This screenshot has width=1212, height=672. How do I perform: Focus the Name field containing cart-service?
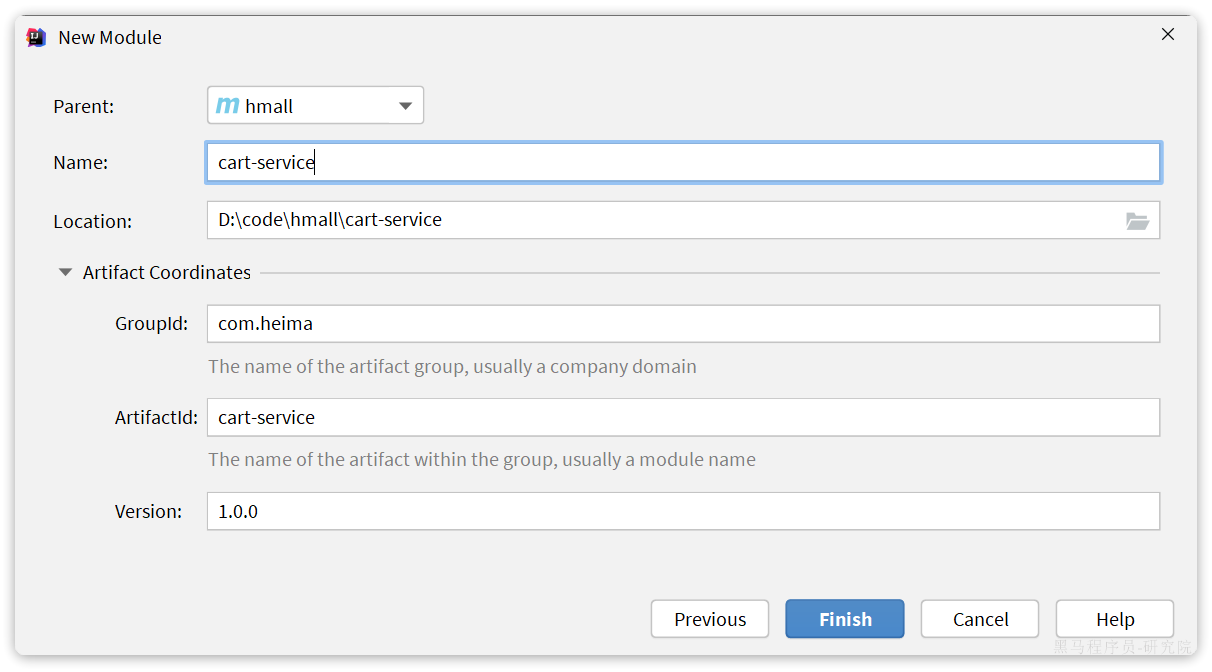[683, 163]
